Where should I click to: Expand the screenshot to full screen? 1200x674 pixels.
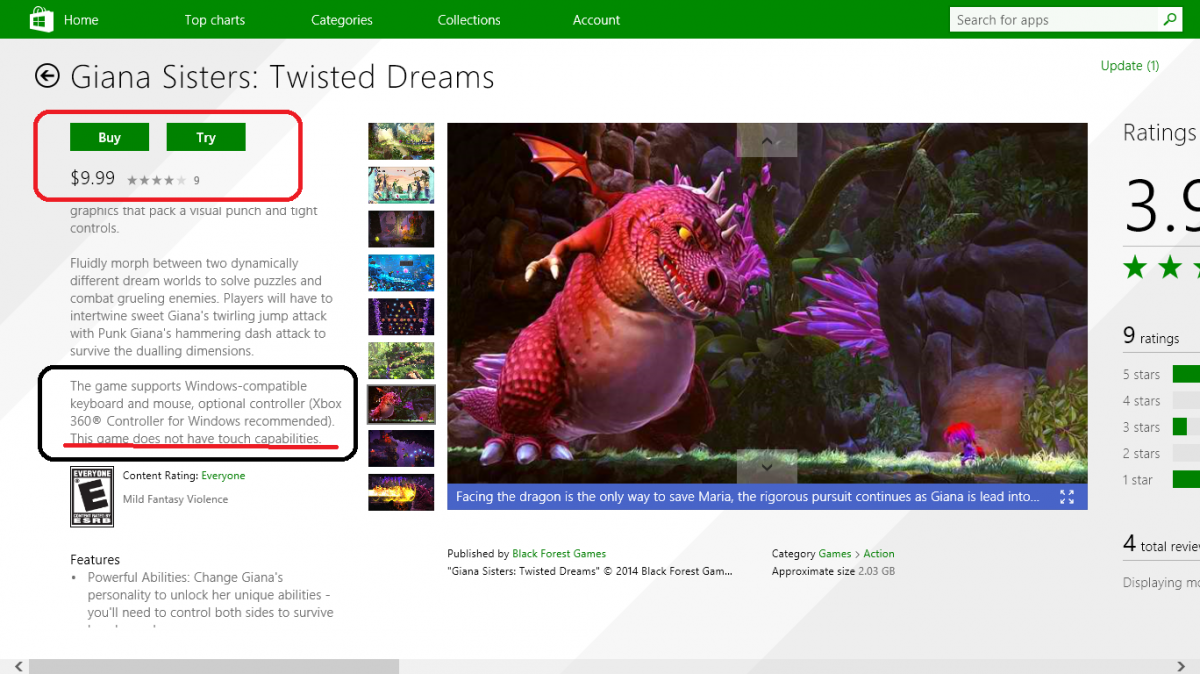point(1067,497)
